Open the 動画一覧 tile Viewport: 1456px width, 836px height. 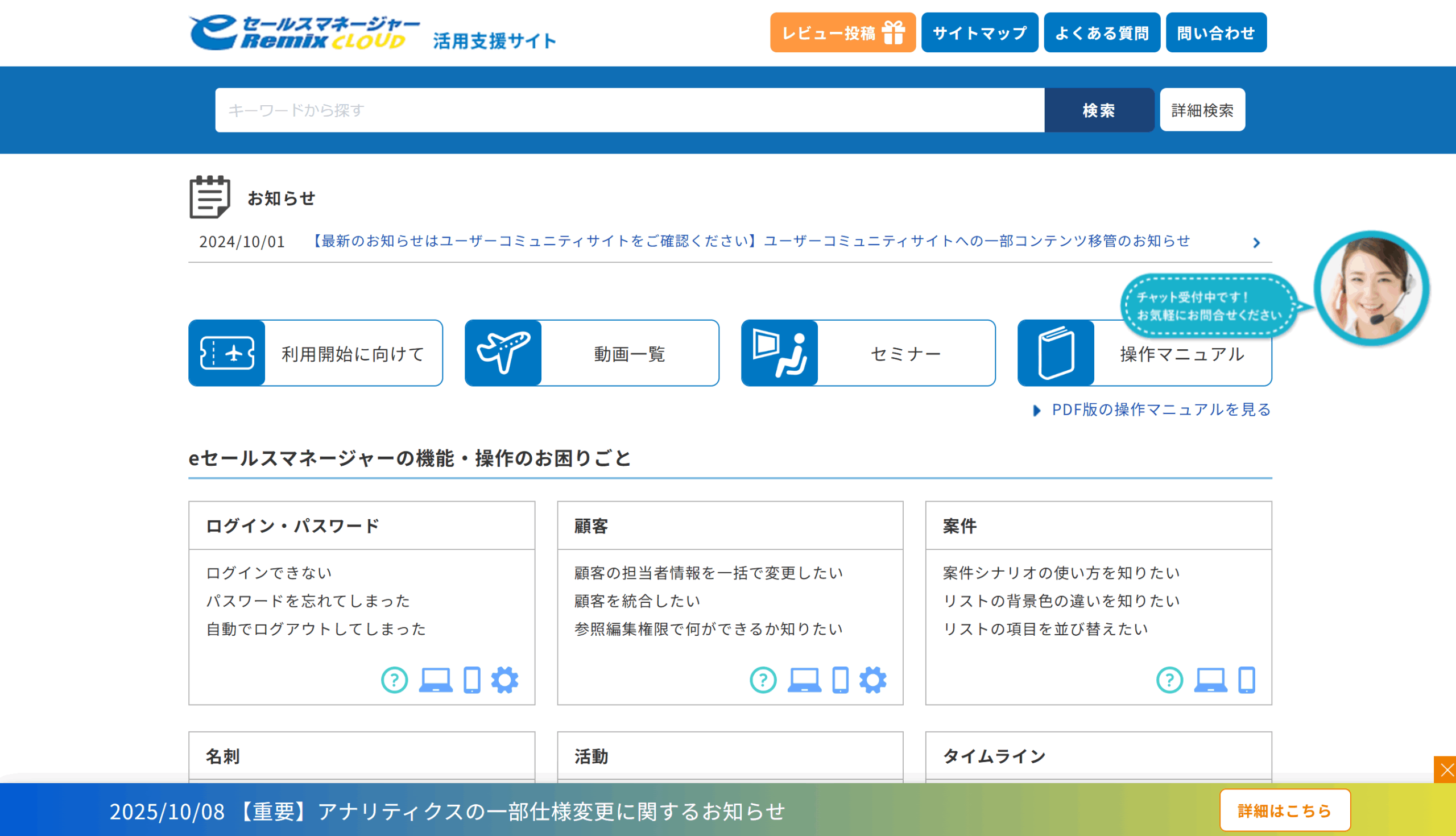coord(591,353)
